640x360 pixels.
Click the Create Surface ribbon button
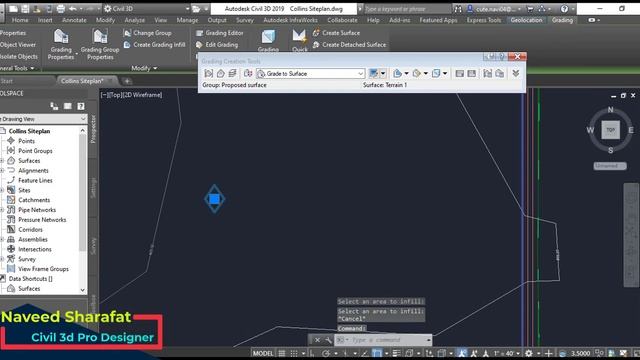[x=336, y=33]
